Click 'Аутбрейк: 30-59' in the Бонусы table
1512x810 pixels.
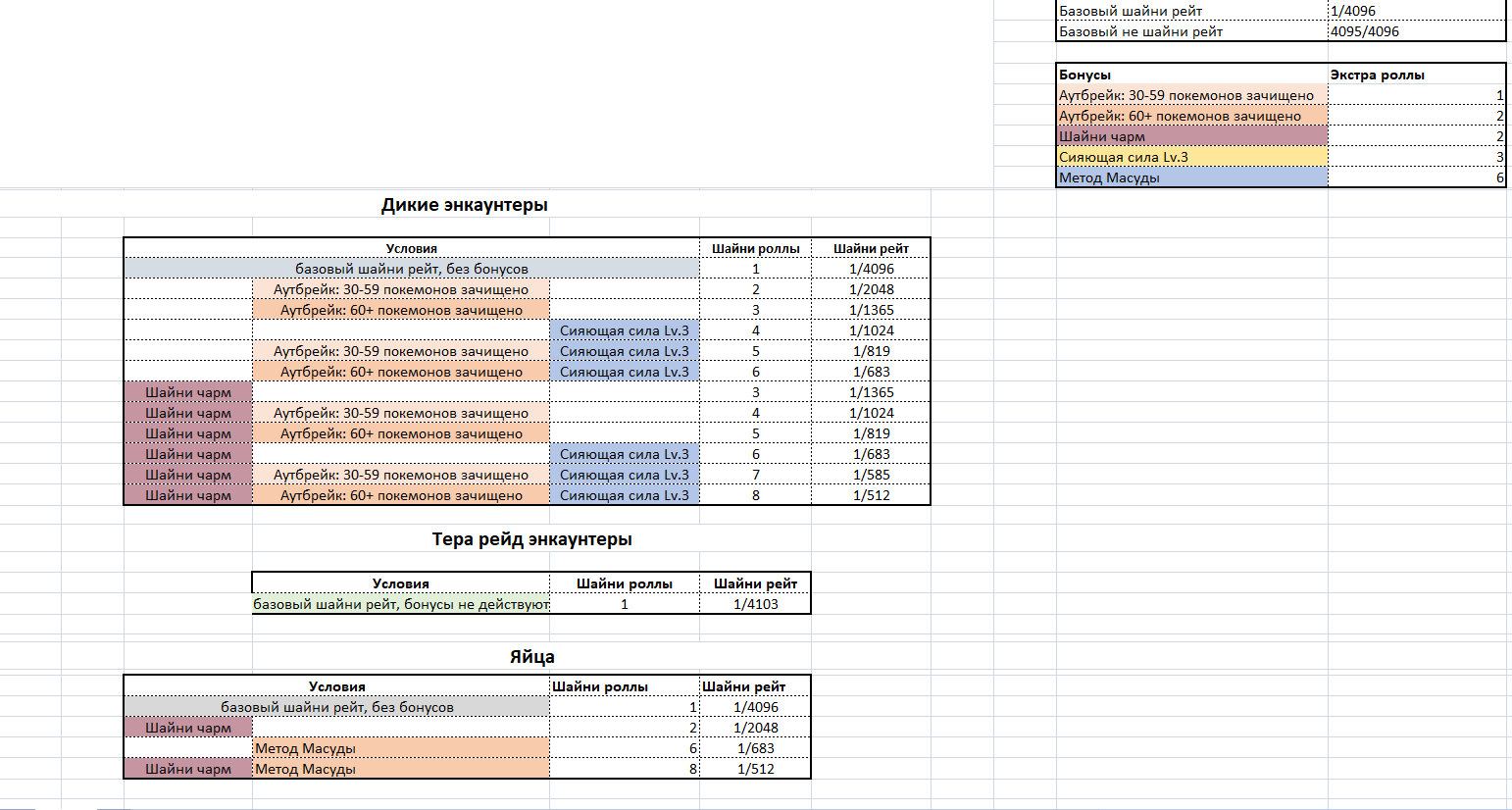[1191, 95]
